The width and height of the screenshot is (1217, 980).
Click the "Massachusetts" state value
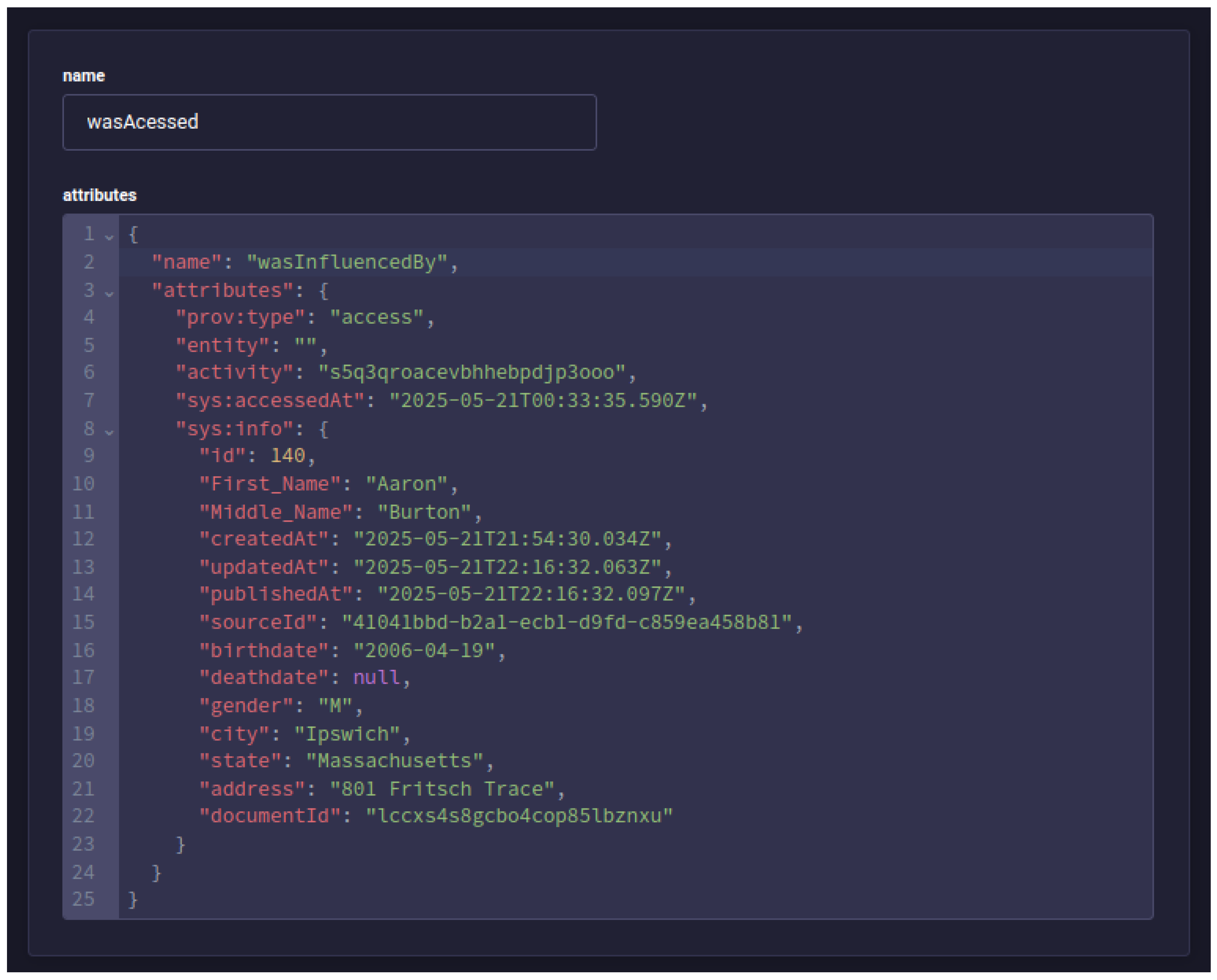pos(395,761)
